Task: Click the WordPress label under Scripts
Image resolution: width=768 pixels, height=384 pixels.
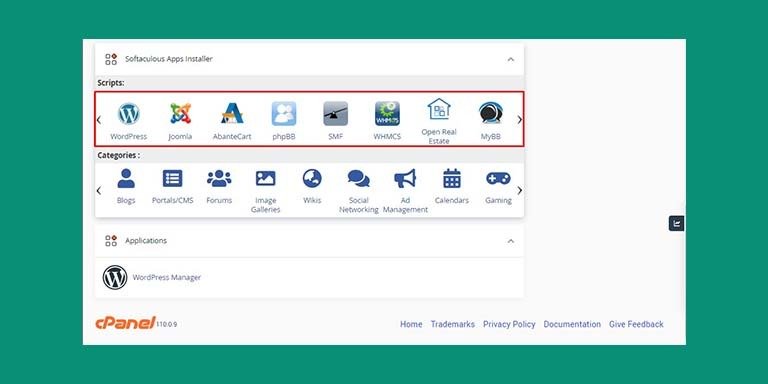Action: pos(128,137)
